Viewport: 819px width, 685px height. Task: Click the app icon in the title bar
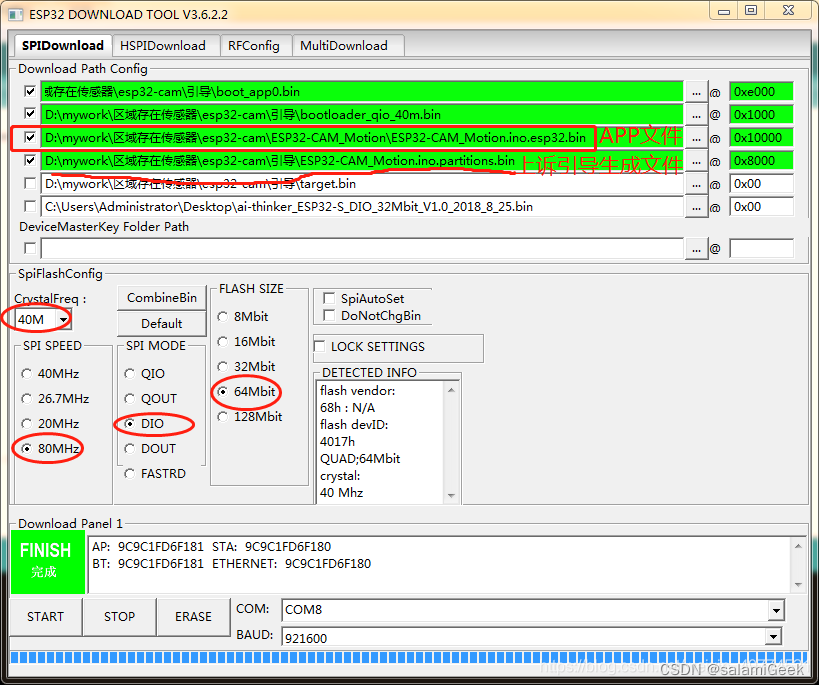16,14
